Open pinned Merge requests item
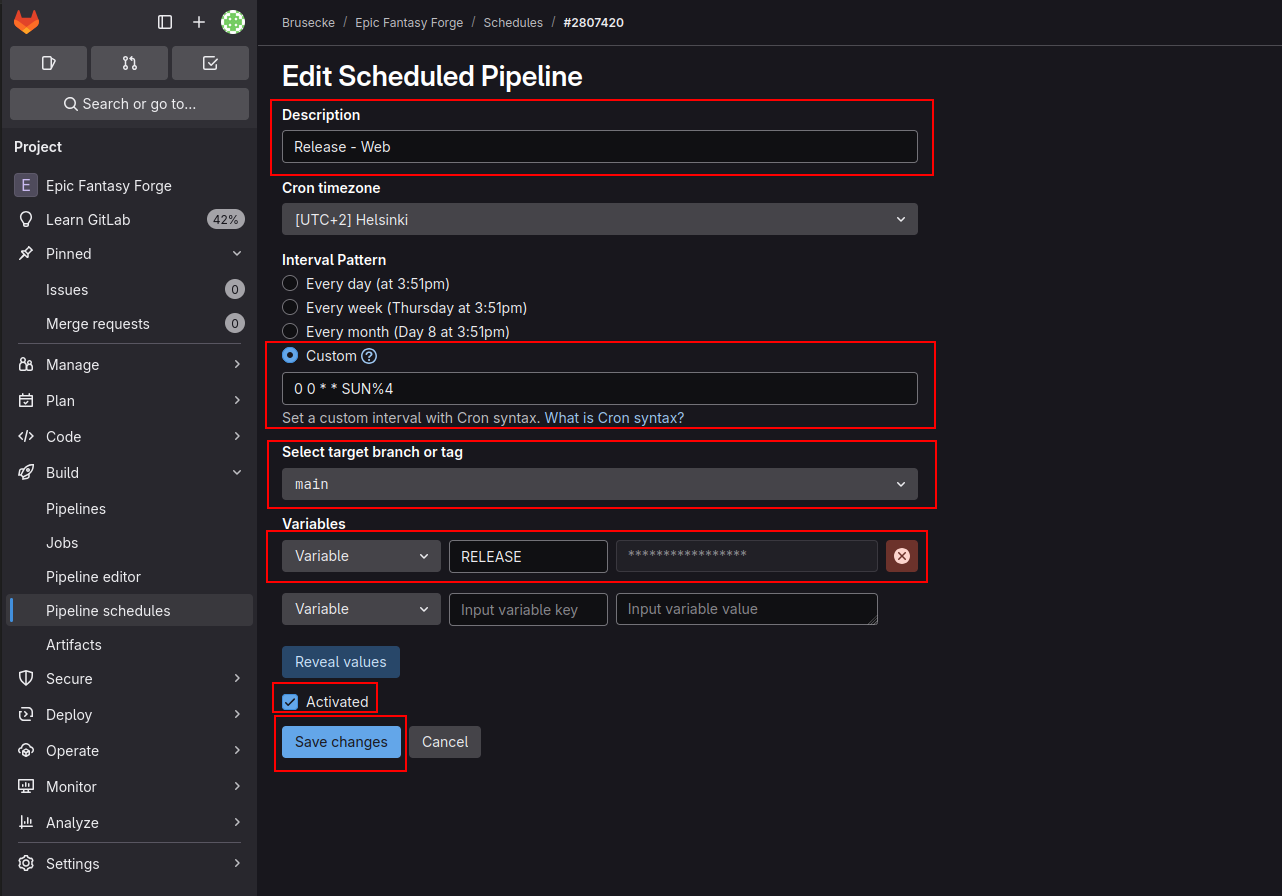This screenshot has height=896, width=1282. [x=130, y=324]
